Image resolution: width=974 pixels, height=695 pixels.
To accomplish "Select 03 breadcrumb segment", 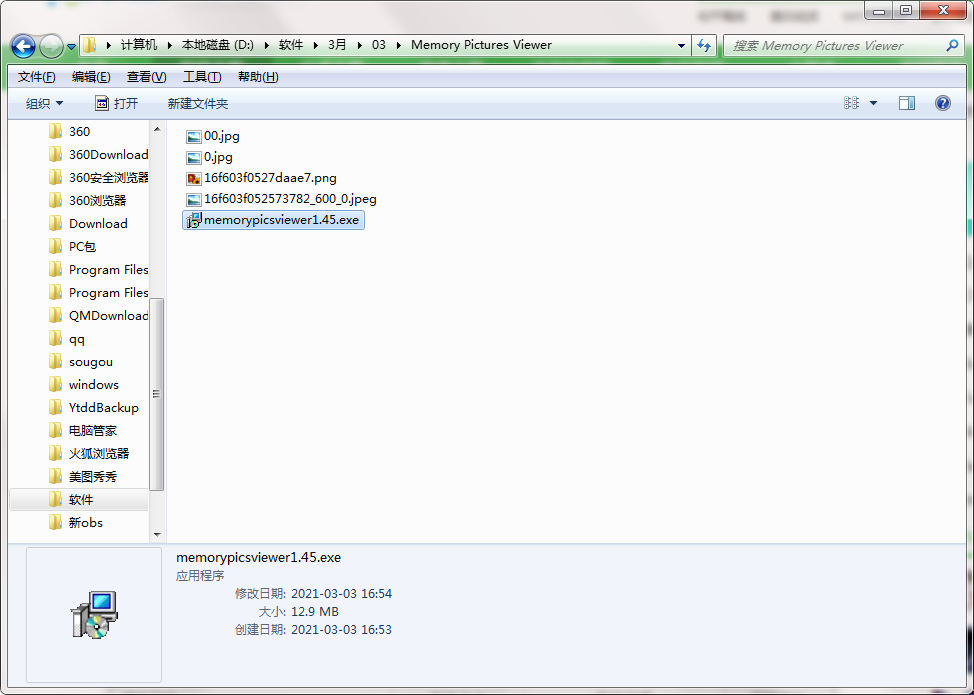I will (379, 45).
